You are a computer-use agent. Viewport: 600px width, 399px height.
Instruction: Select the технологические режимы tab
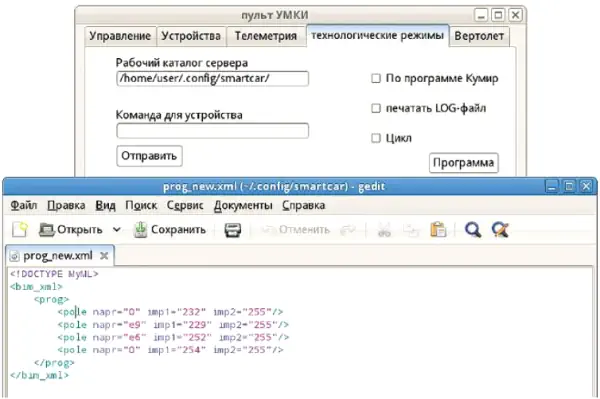377,36
